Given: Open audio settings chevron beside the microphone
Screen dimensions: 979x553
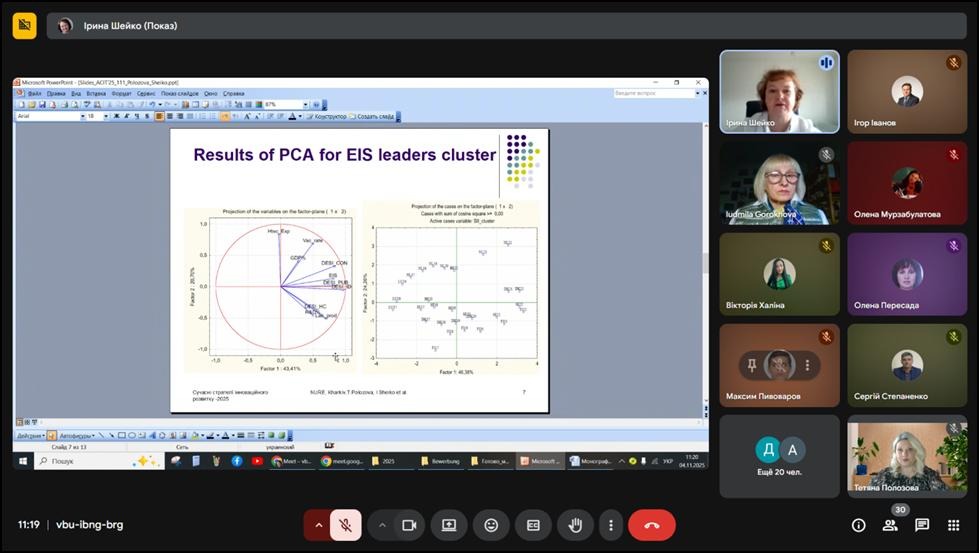Looking at the screenshot, I should (319, 525).
